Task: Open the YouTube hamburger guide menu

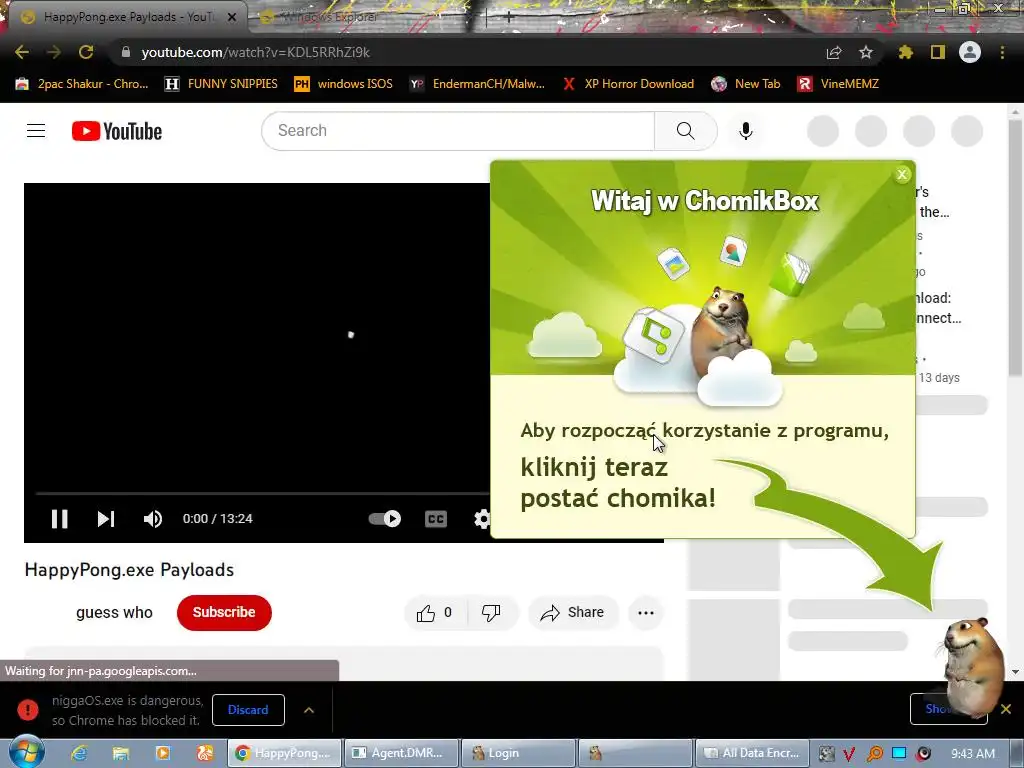Action: click(x=36, y=131)
